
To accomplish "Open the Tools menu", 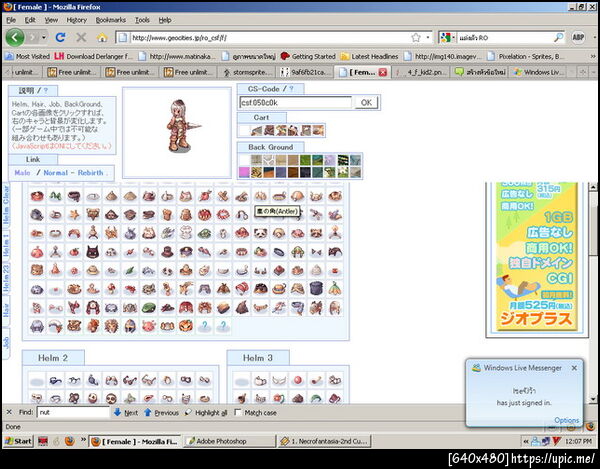I will click(x=142, y=20).
